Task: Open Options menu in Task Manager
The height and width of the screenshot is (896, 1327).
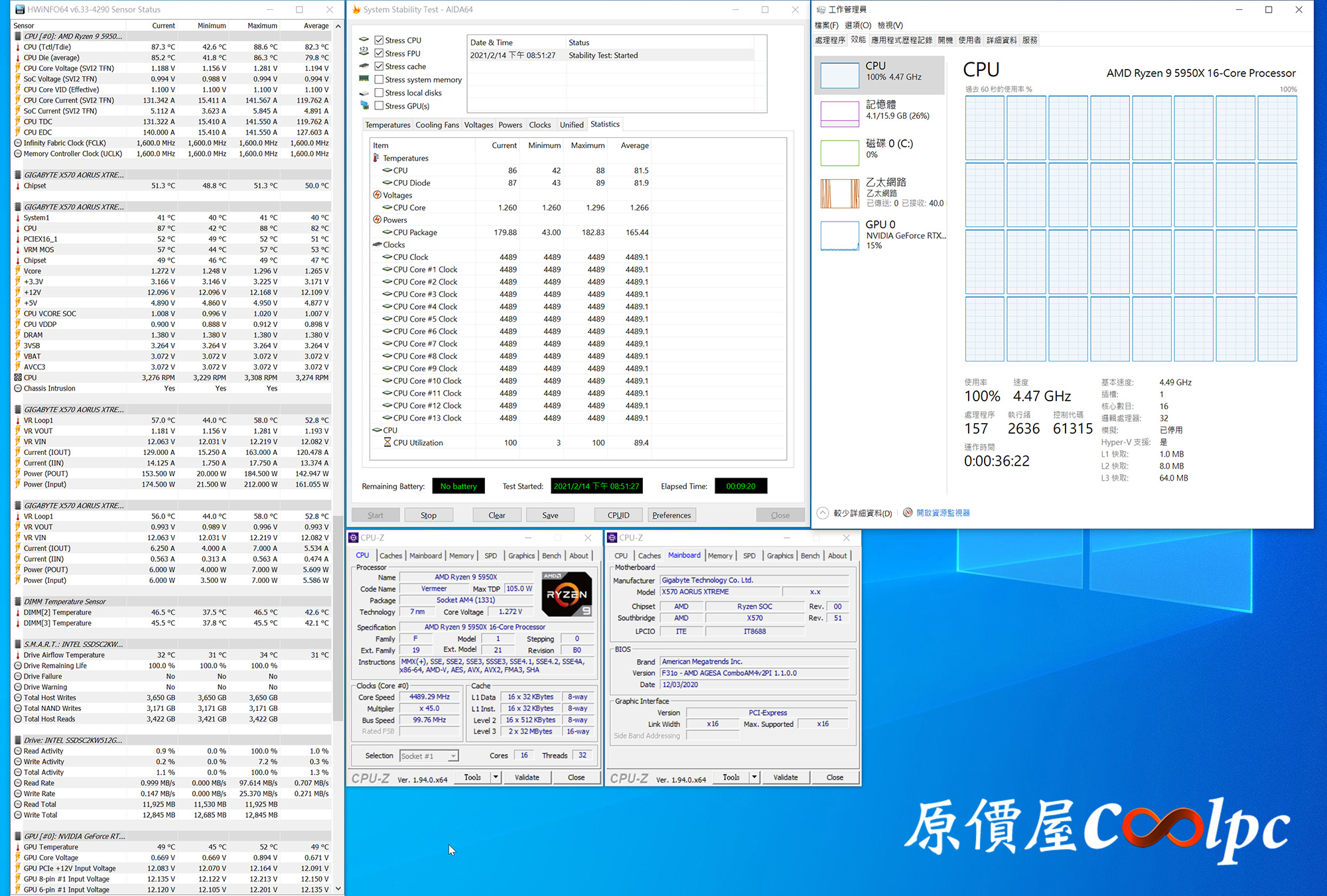Action: pyautogui.click(x=857, y=25)
